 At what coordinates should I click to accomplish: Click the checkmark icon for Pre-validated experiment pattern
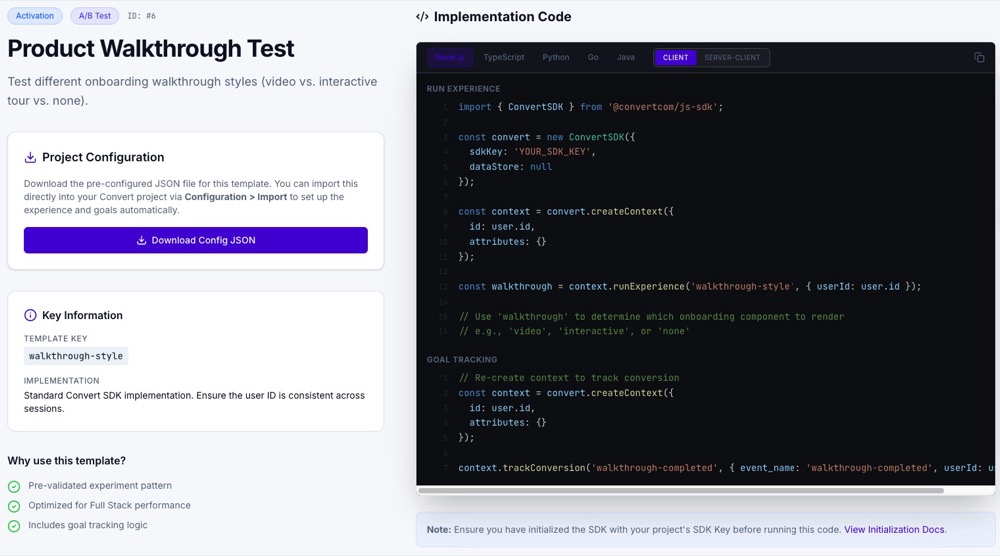14,487
